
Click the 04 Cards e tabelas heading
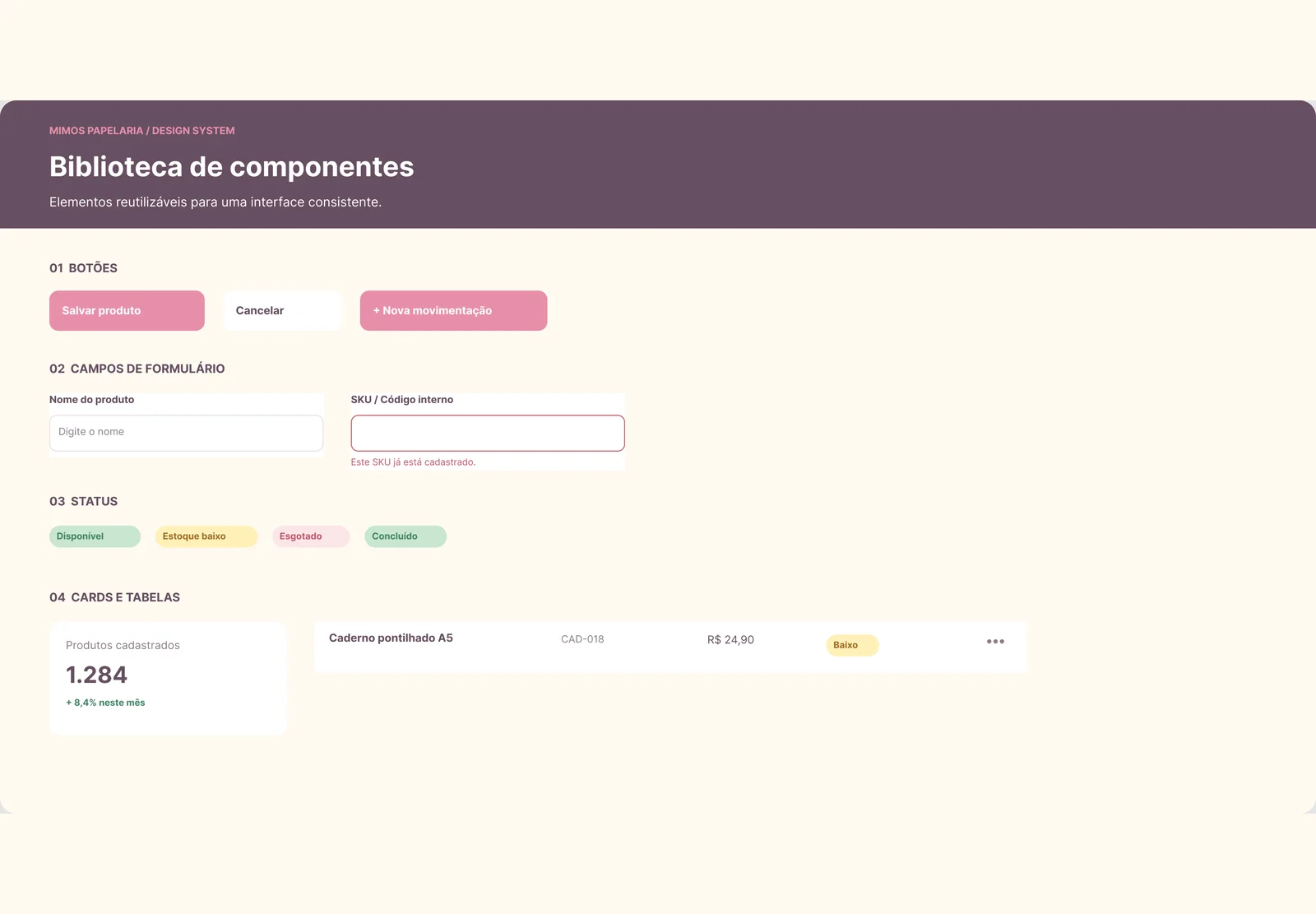pyautogui.click(x=114, y=597)
